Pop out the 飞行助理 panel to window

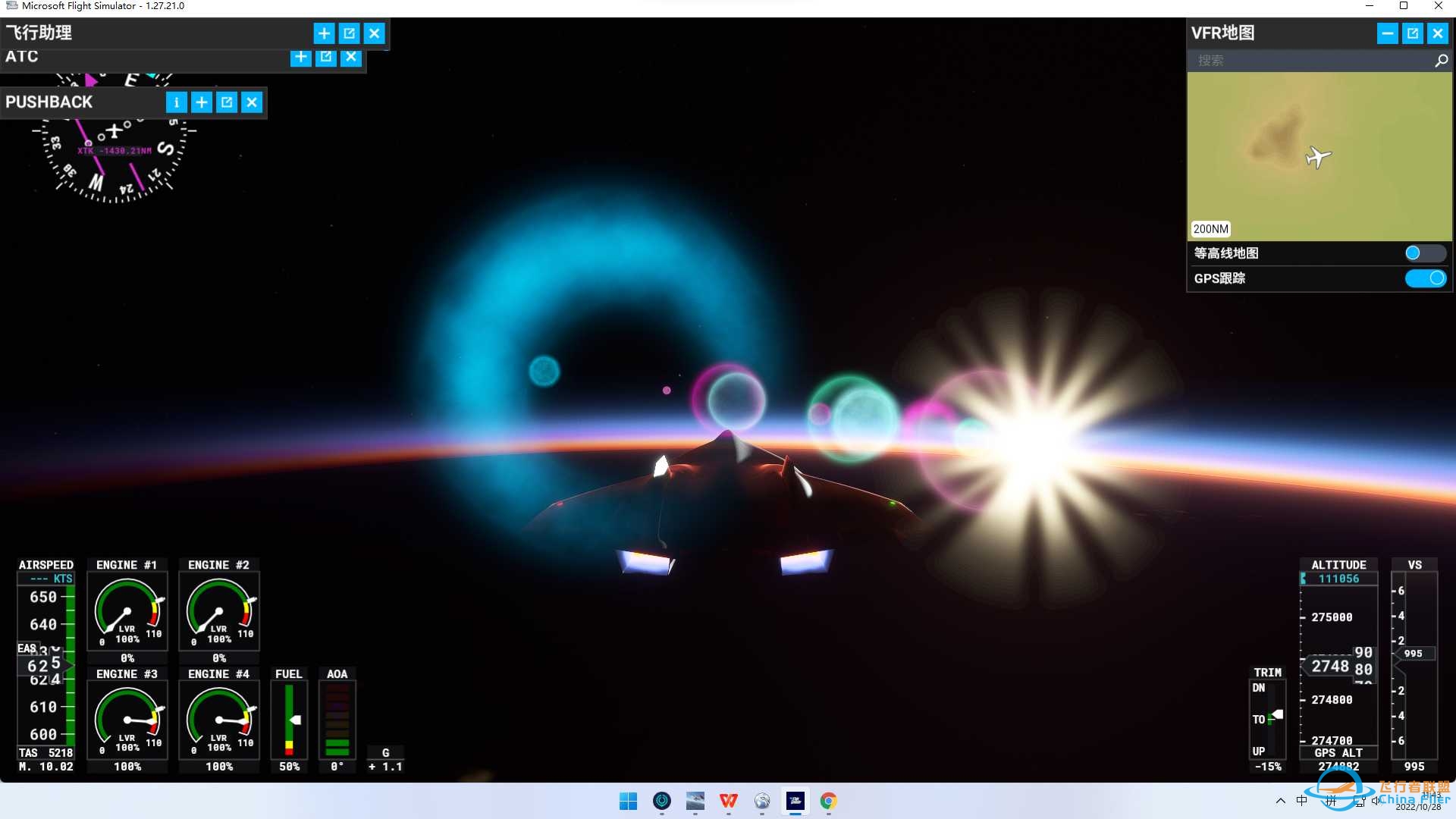349,33
